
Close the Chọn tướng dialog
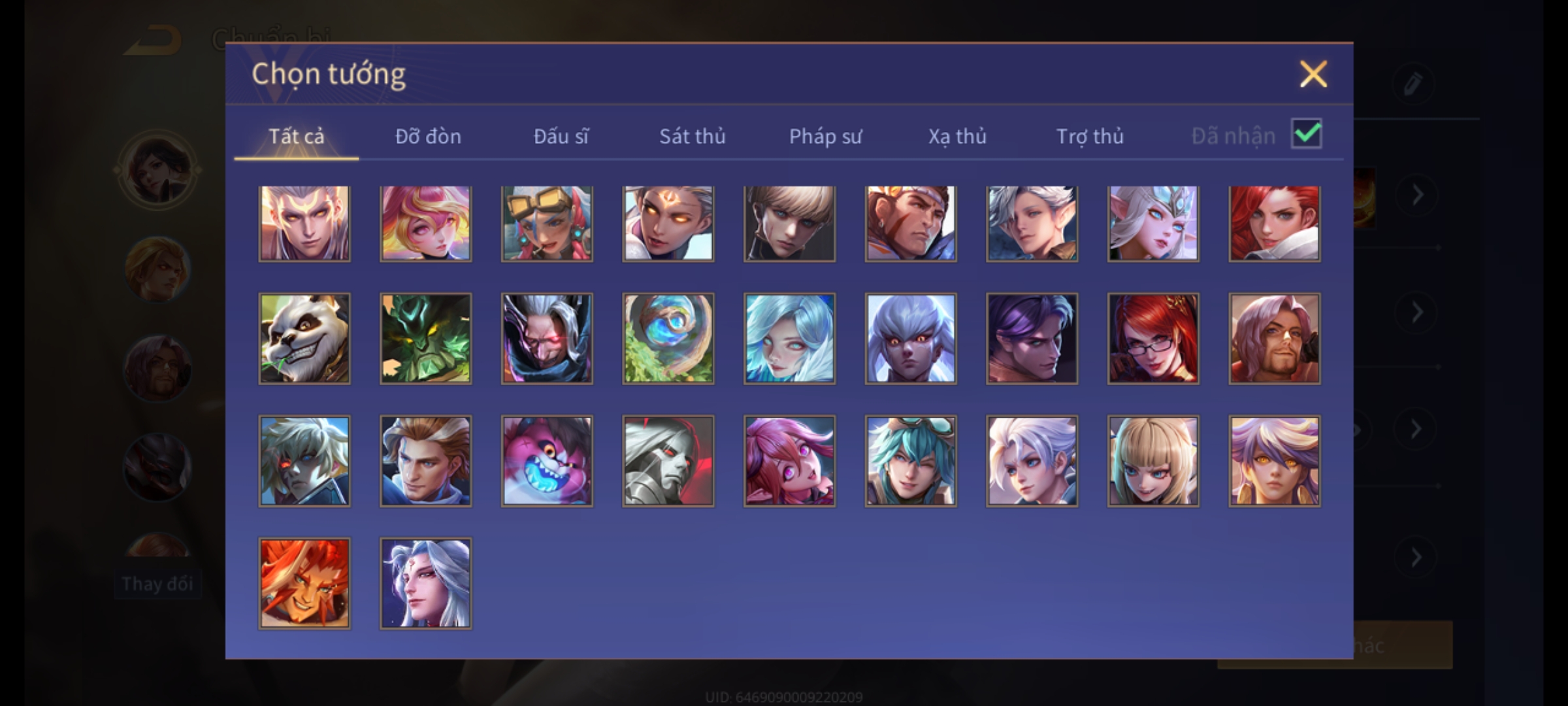[x=1313, y=74]
